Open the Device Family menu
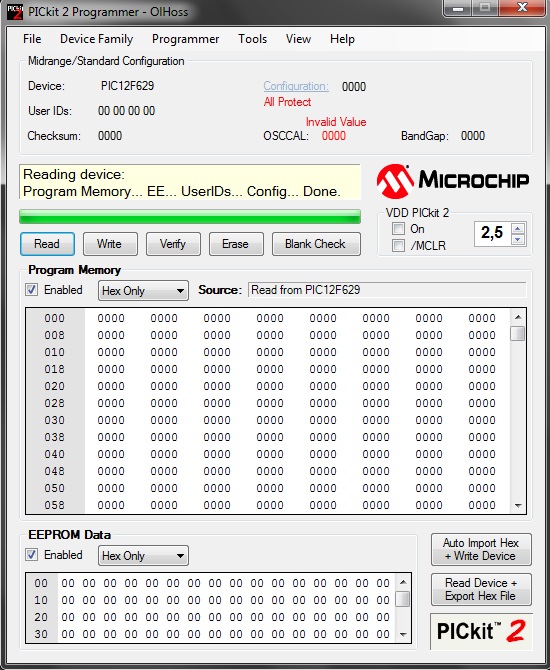 (x=97, y=39)
